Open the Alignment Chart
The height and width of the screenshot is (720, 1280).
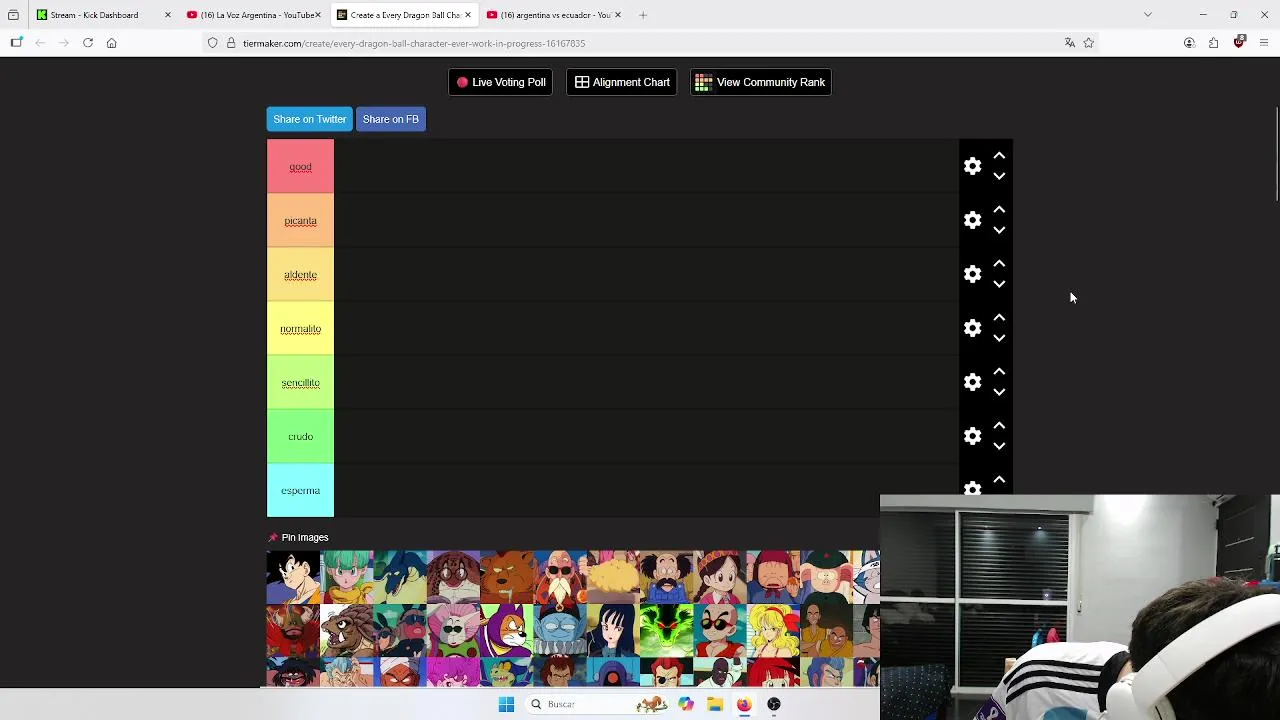622,82
